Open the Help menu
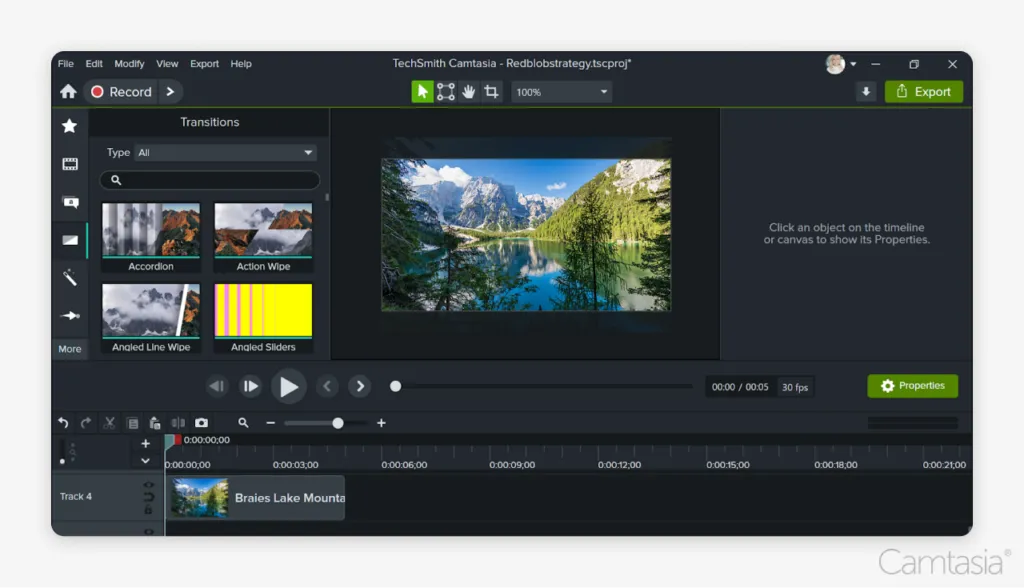 click(240, 63)
